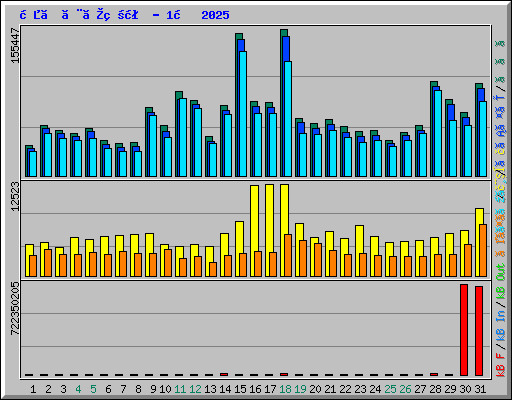Viewport: 512px width, 400px height.
Task: Click the red 'kB F' legend label
Action: 500,365
